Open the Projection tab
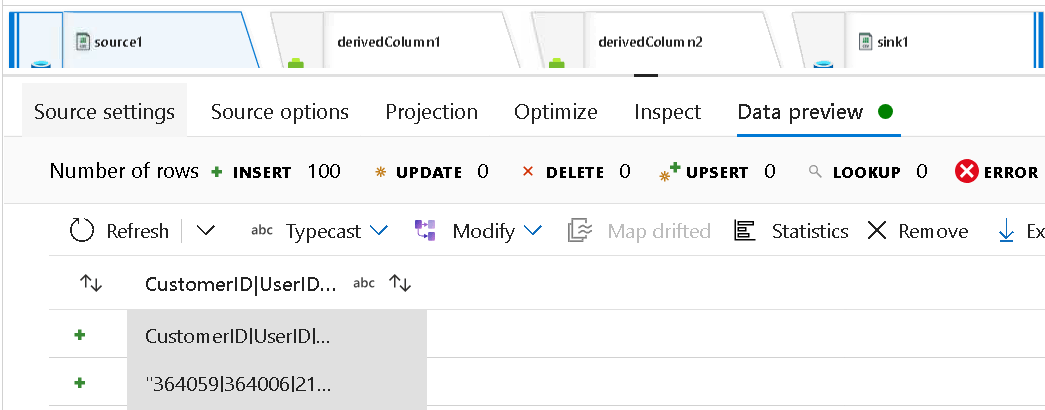Image resolution: width=1045 pixels, height=410 pixels. point(431,111)
